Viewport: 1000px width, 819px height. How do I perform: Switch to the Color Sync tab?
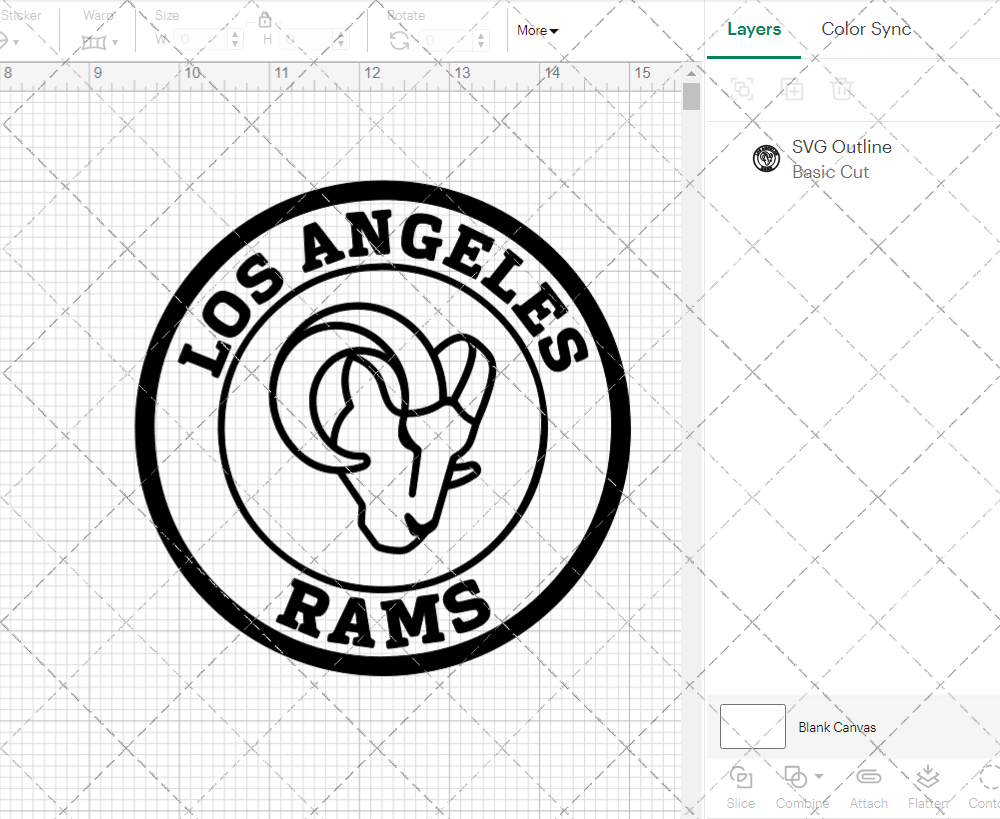865,29
